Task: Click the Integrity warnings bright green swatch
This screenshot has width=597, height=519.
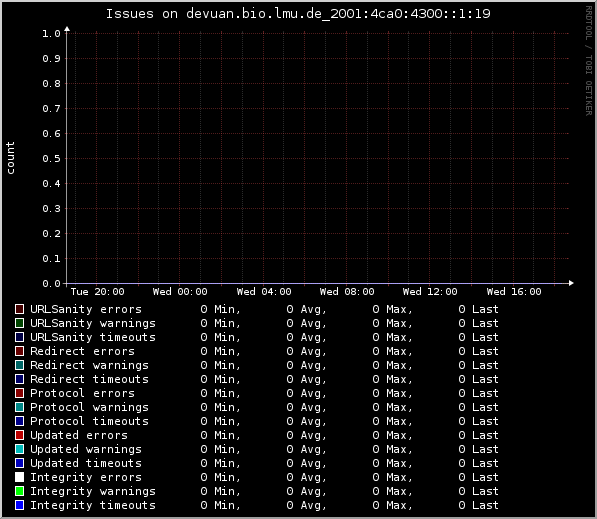Action: [x=19, y=491]
